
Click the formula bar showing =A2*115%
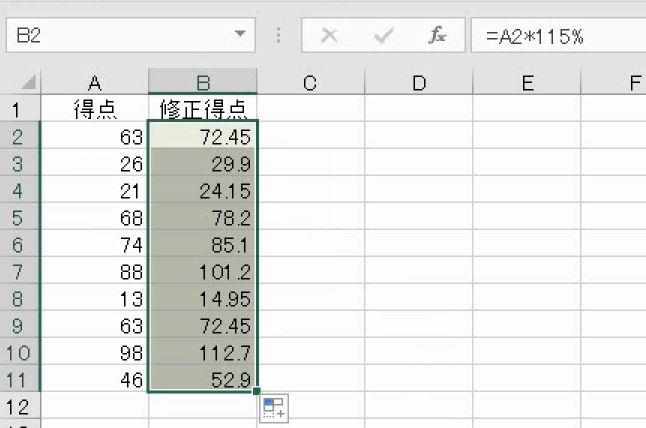coord(559,35)
